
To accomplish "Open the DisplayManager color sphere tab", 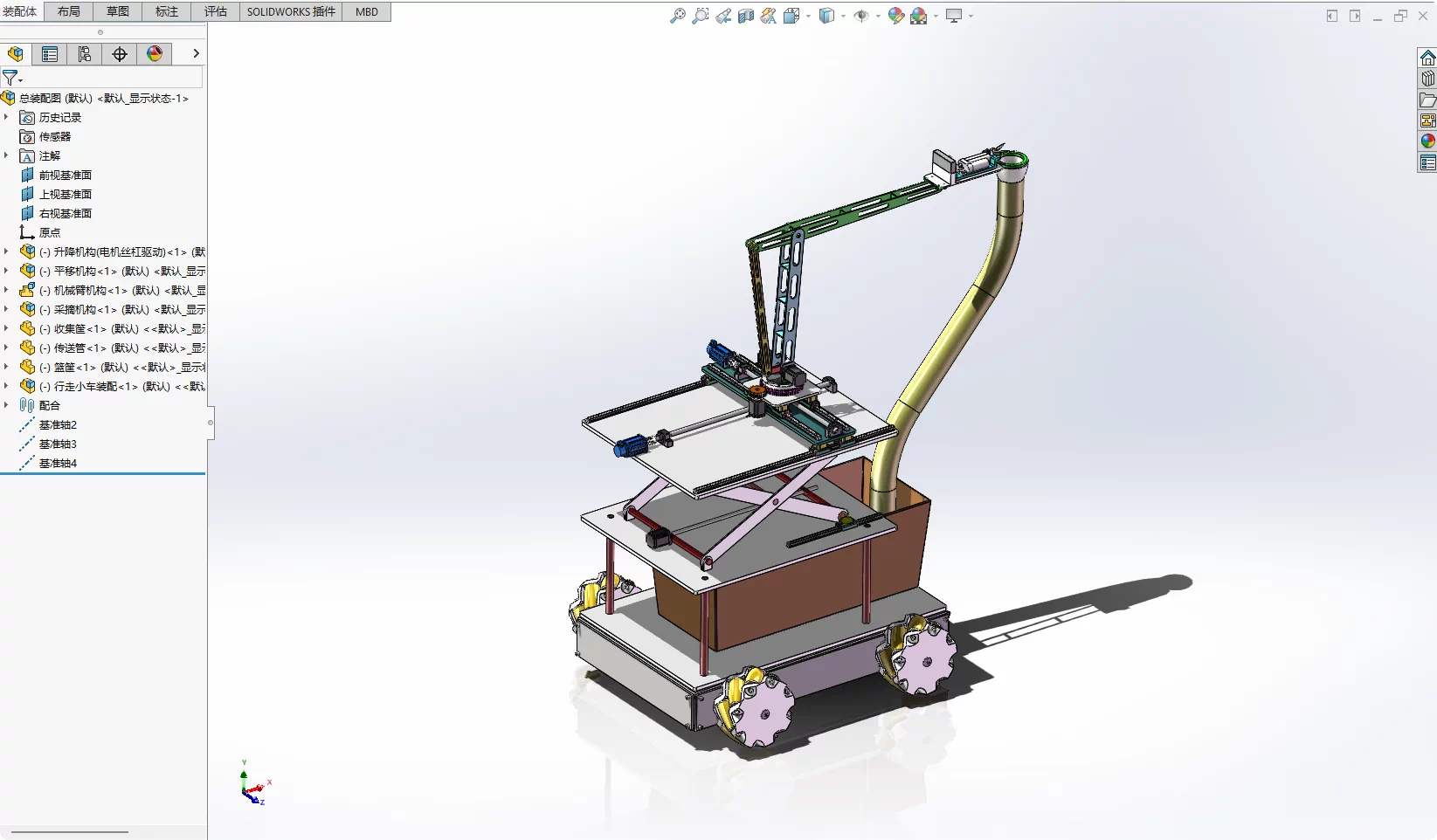I will 155,53.
